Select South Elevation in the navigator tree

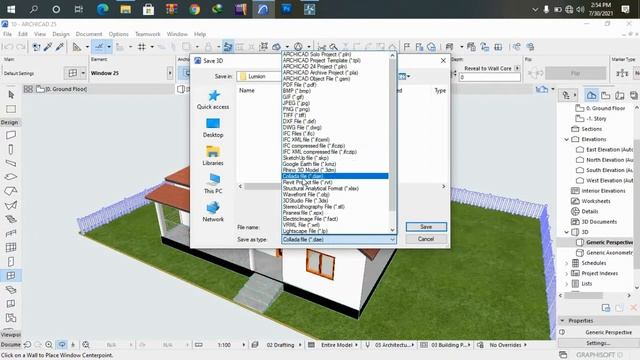pos(609,170)
